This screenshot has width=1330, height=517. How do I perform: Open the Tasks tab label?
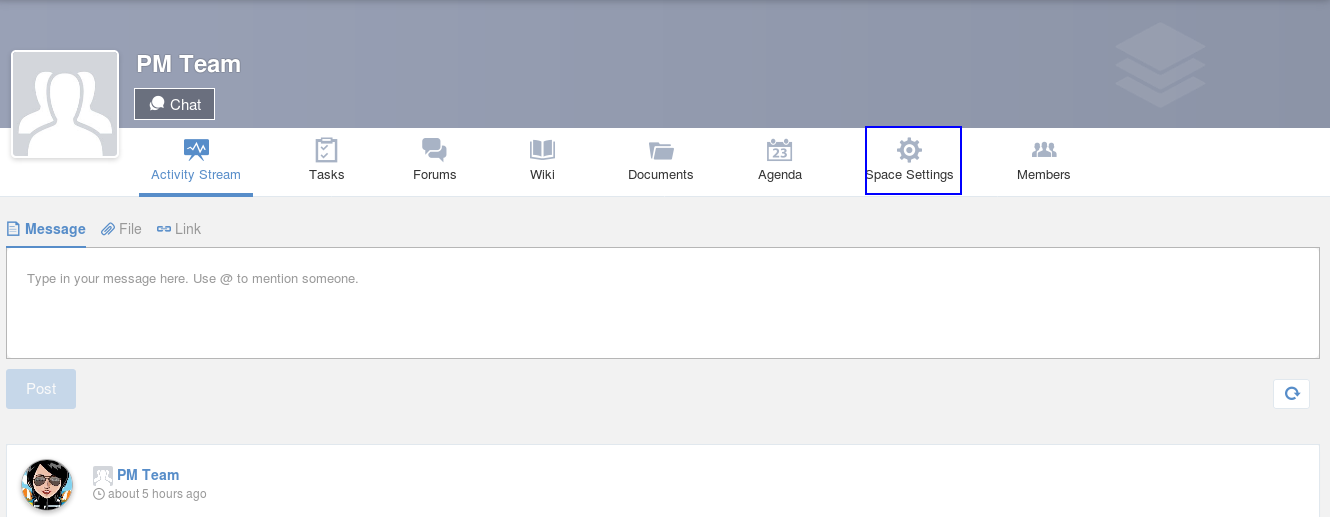point(326,175)
